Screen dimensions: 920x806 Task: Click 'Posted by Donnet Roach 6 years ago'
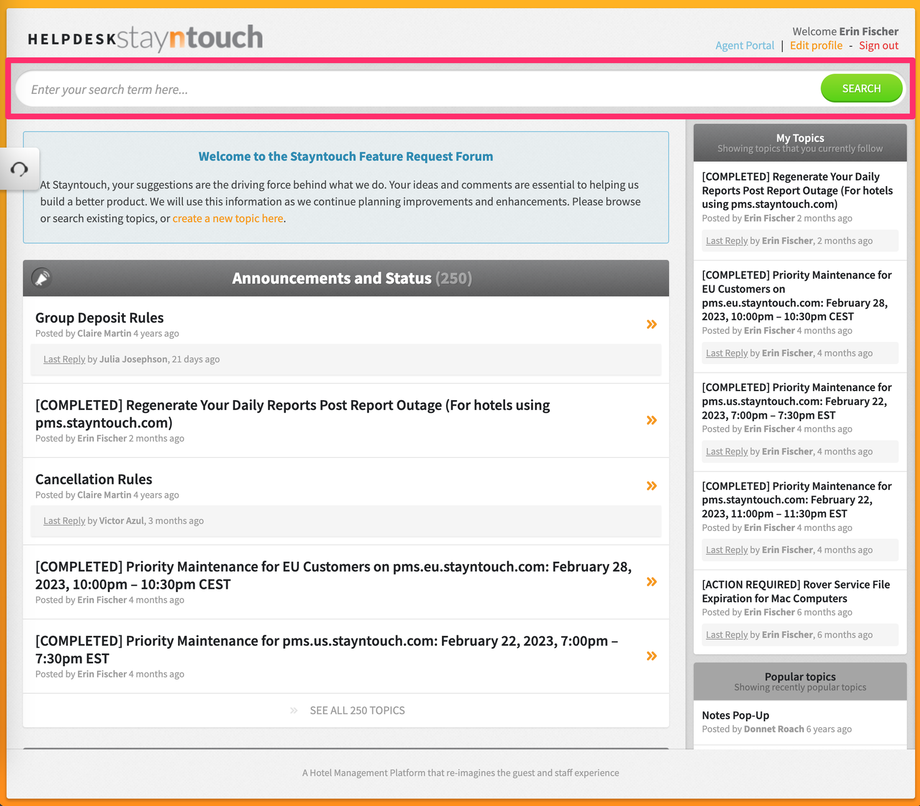pyautogui.click(x=776, y=729)
